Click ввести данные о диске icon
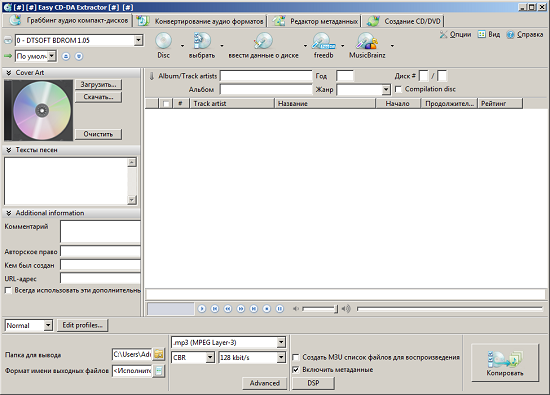This screenshot has height=395, width=550. [263, 41]
